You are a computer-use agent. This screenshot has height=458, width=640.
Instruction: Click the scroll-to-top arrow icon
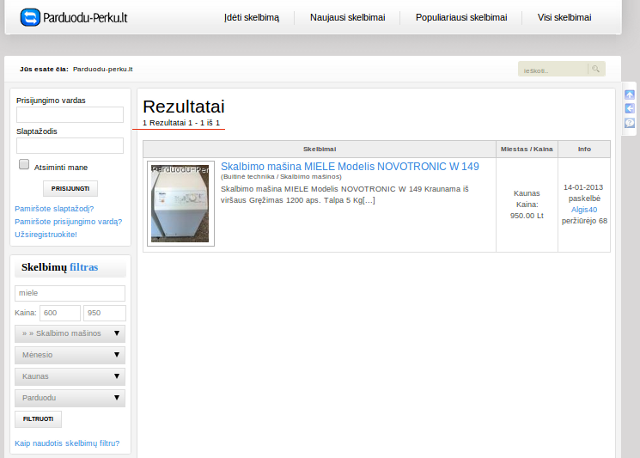[630, 95]
